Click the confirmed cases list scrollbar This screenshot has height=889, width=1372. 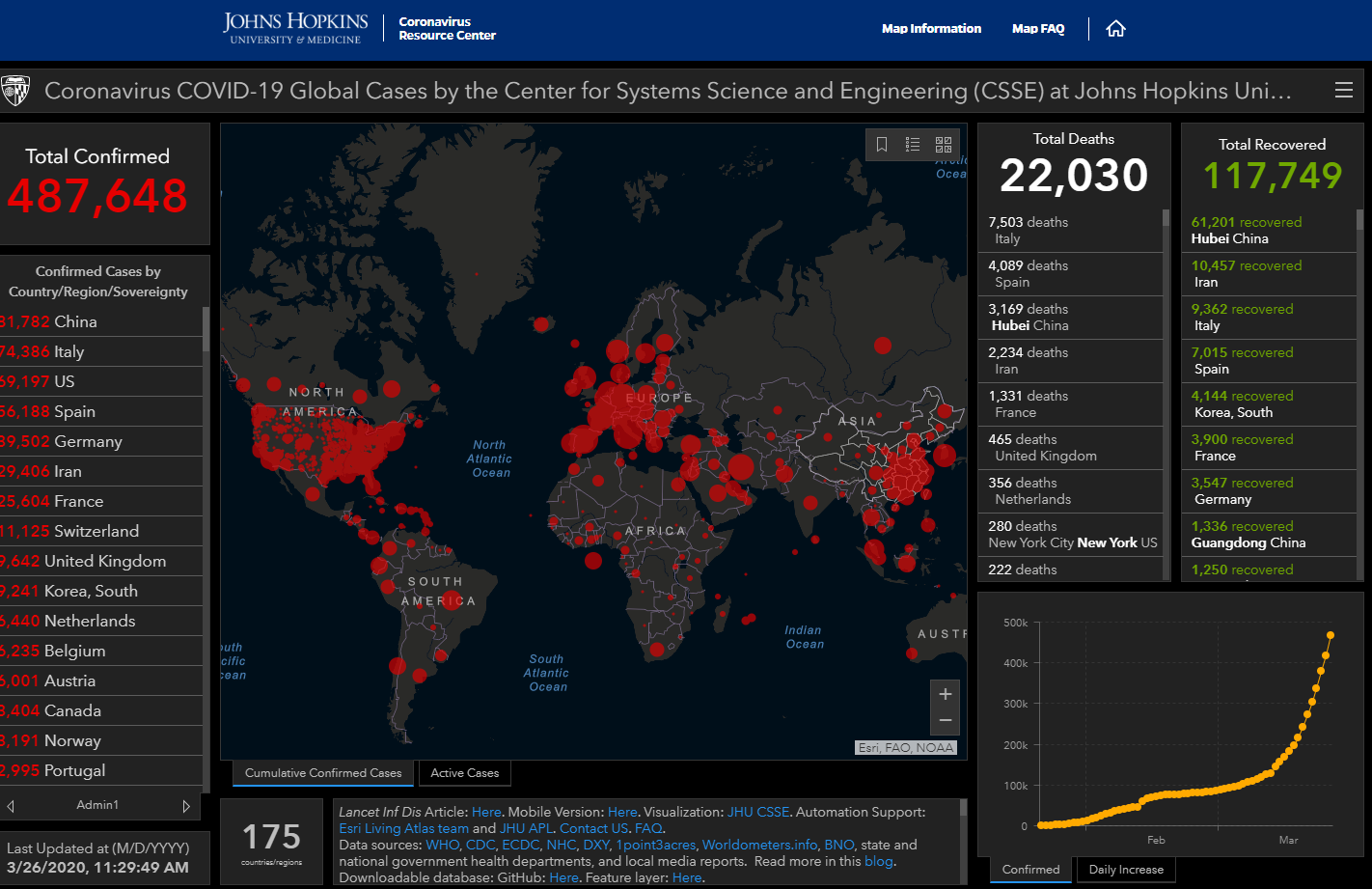(x=206, y=328)
